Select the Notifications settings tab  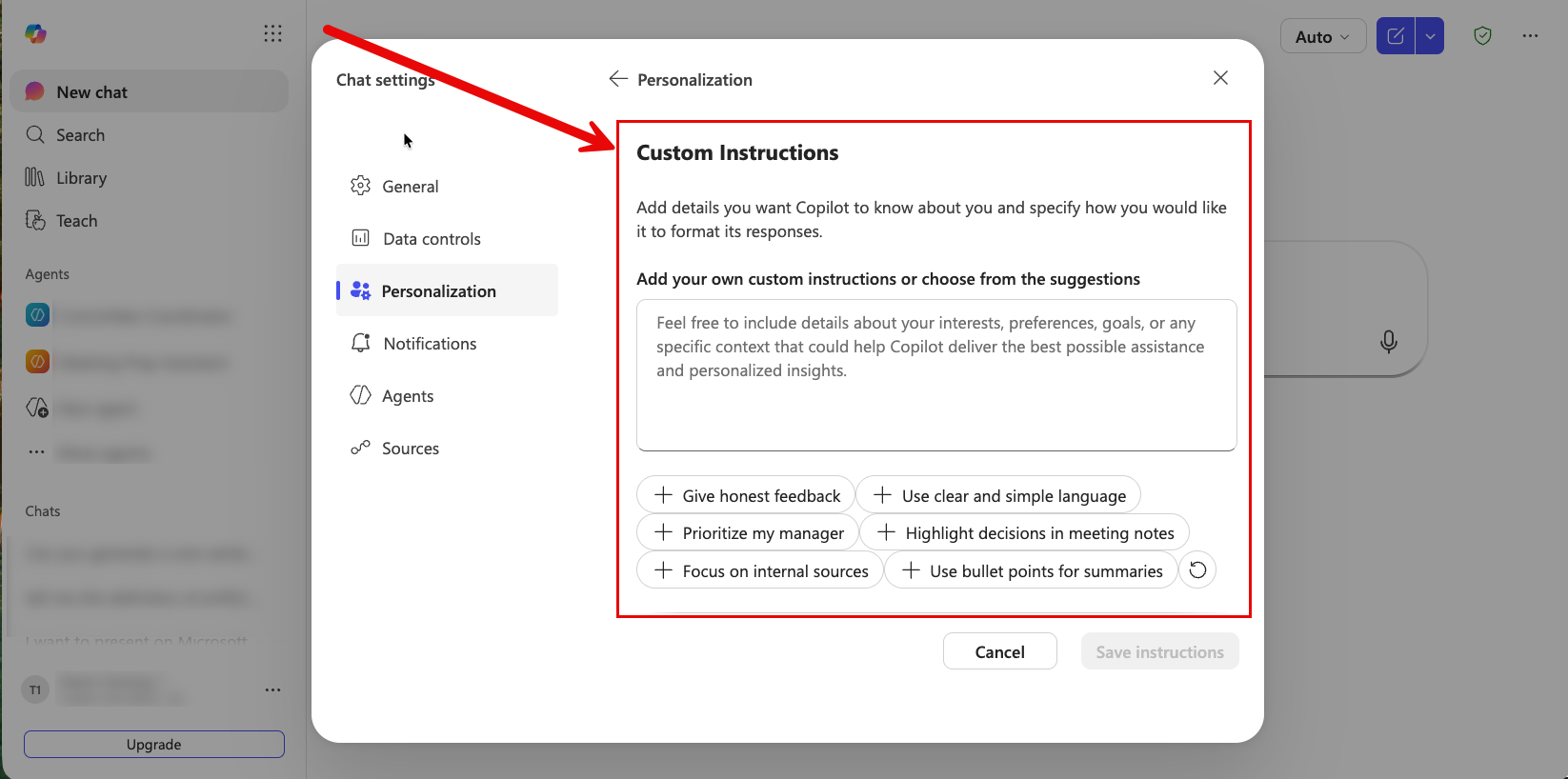[447, 344]
